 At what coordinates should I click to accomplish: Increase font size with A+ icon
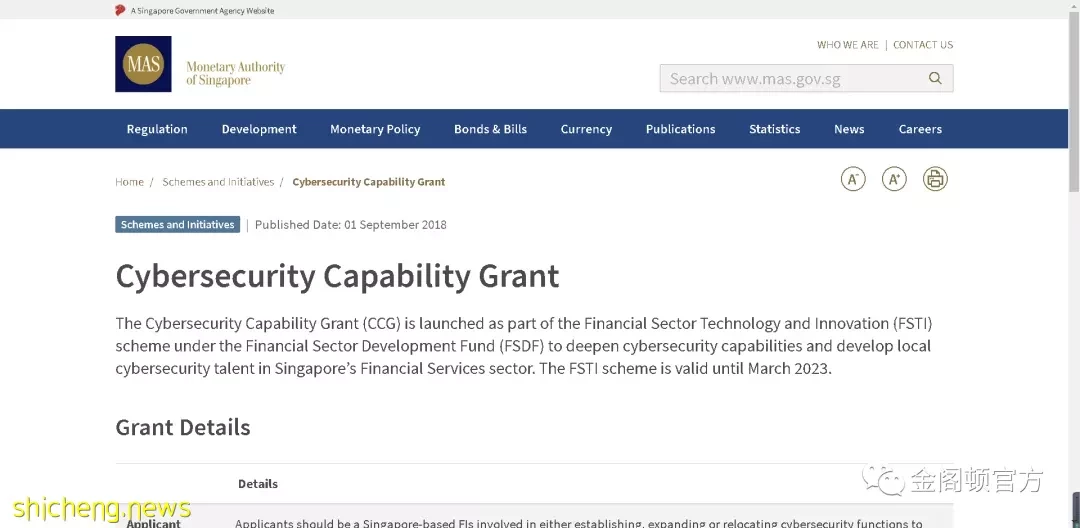(894, 179)
